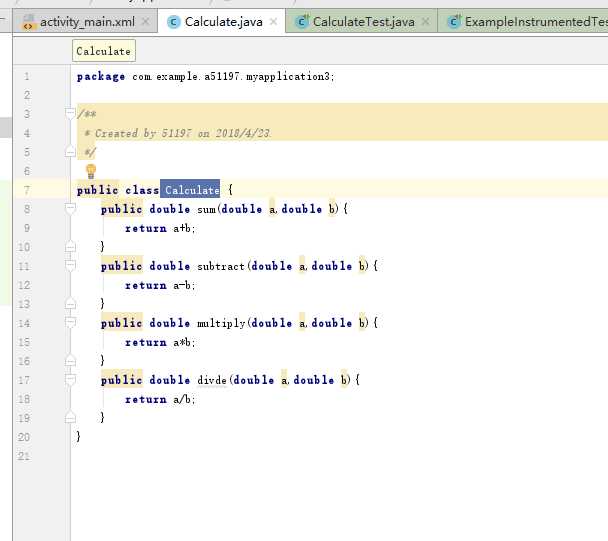This screenshot has width=608, height=541.
Task: Click line number 7 in the gutter
Action: (x=27, y=190)
